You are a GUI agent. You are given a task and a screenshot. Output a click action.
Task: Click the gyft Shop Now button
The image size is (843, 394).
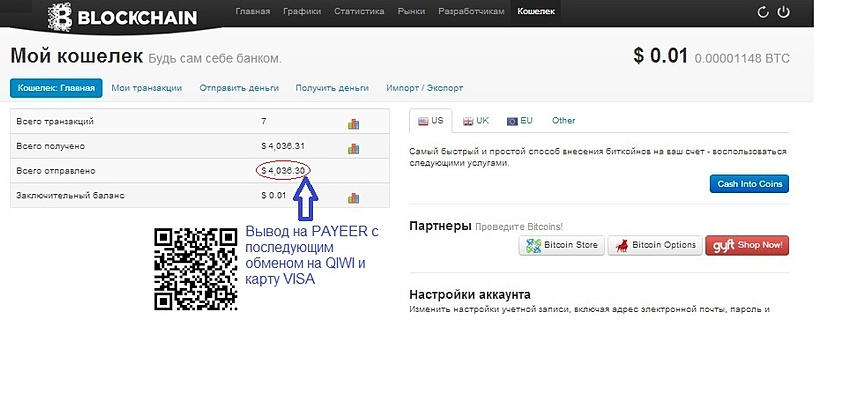pos(747,245)
